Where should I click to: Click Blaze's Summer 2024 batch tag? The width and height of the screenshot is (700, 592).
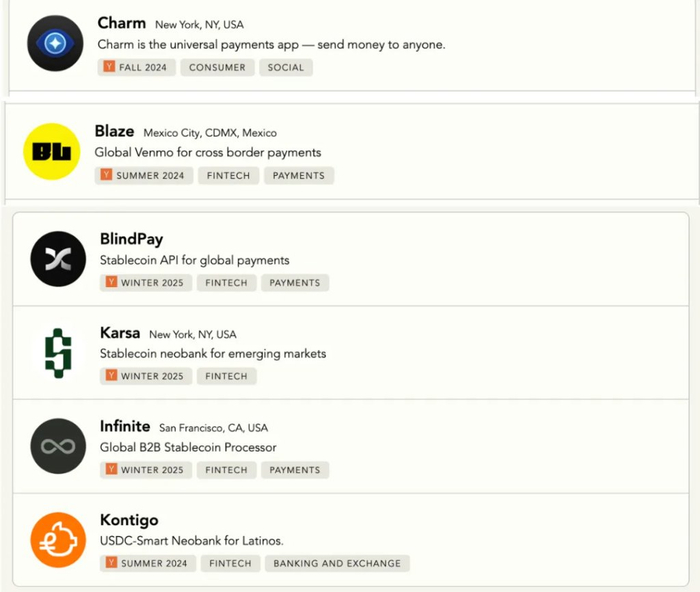click(141, 175)
